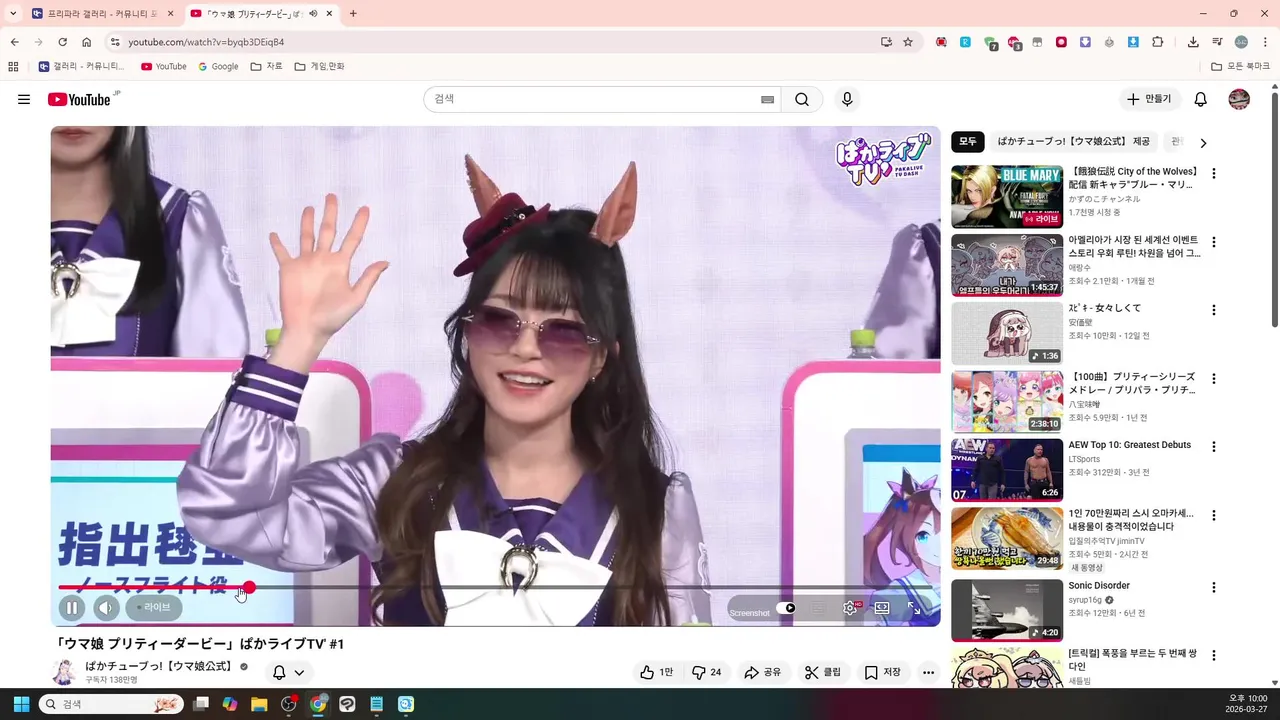
Task: Open more options for 아멜리아가 시장 된 세계선 video
Action: tap(1214, 242)
